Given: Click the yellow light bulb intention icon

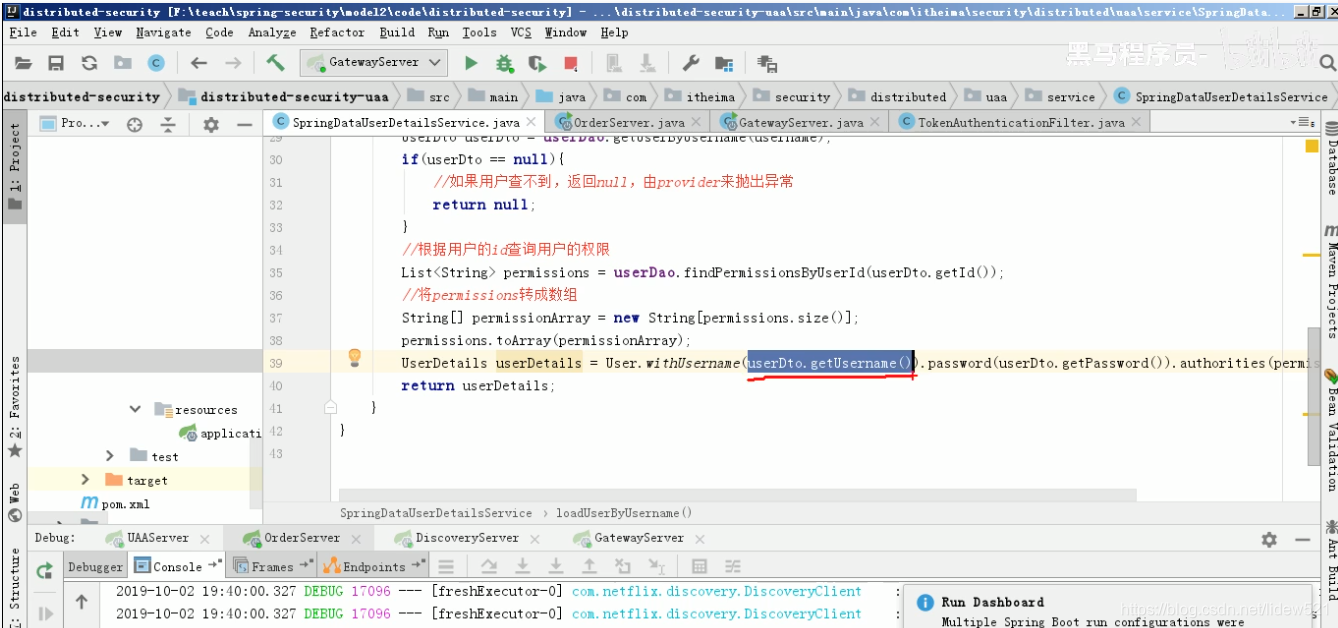Looking at the screenshot, I should pyautogui.click(x=354, y=358).
